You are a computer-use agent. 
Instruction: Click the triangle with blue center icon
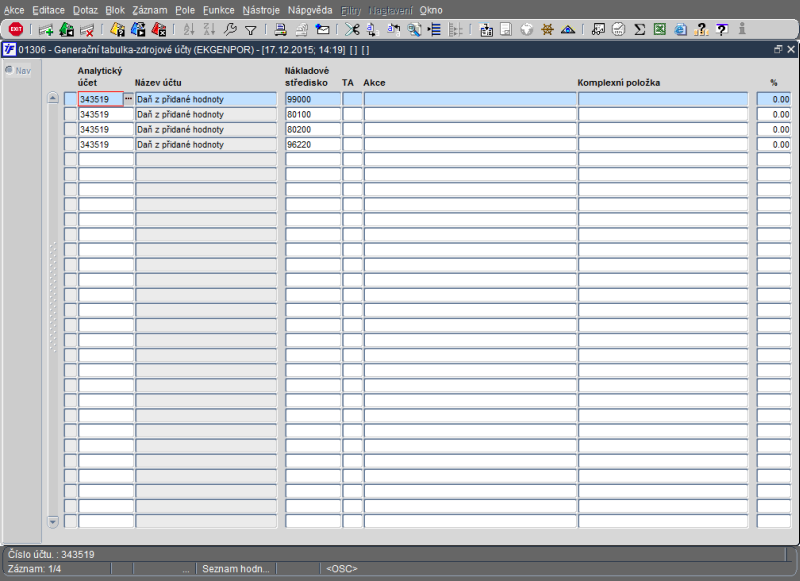(568, 30)
